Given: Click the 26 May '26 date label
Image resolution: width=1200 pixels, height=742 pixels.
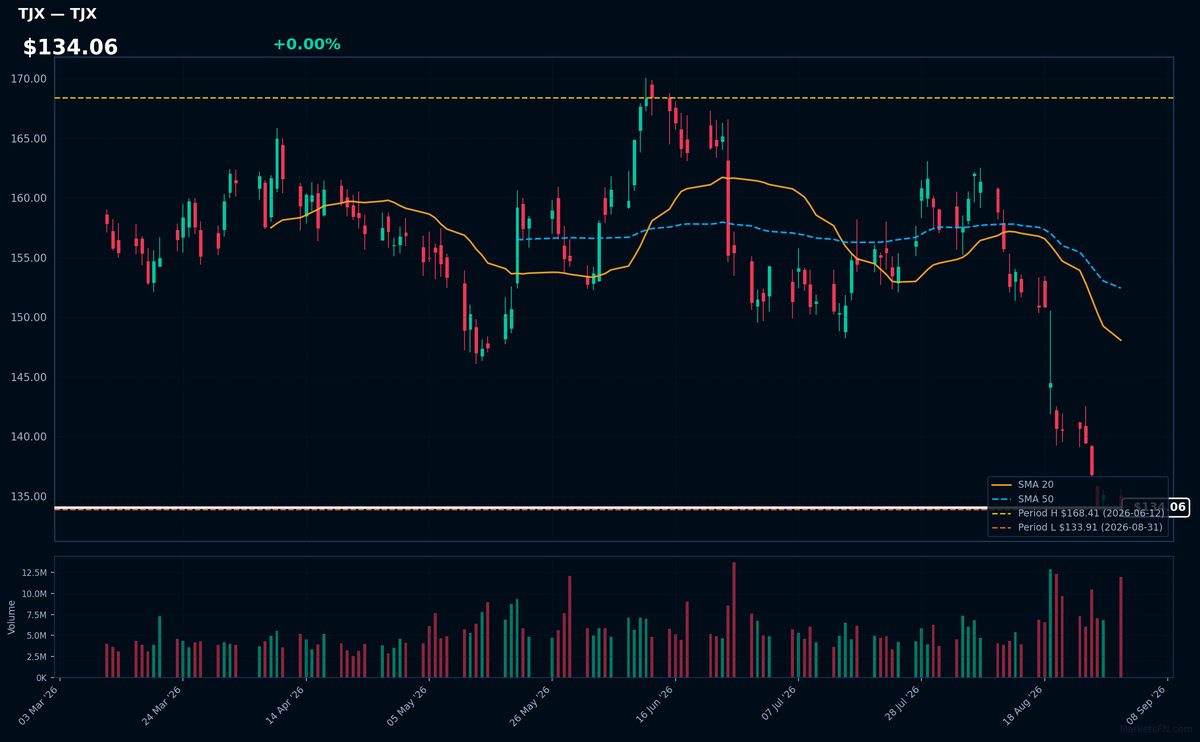Looking at the screenshot, I should point(532,705).
